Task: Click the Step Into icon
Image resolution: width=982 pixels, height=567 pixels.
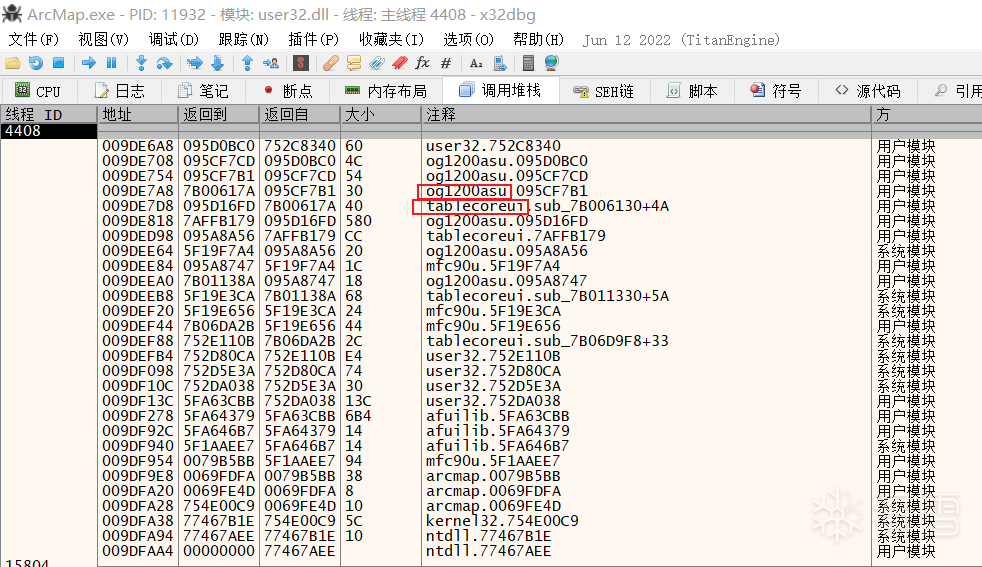Action: (x=142, y=63)
